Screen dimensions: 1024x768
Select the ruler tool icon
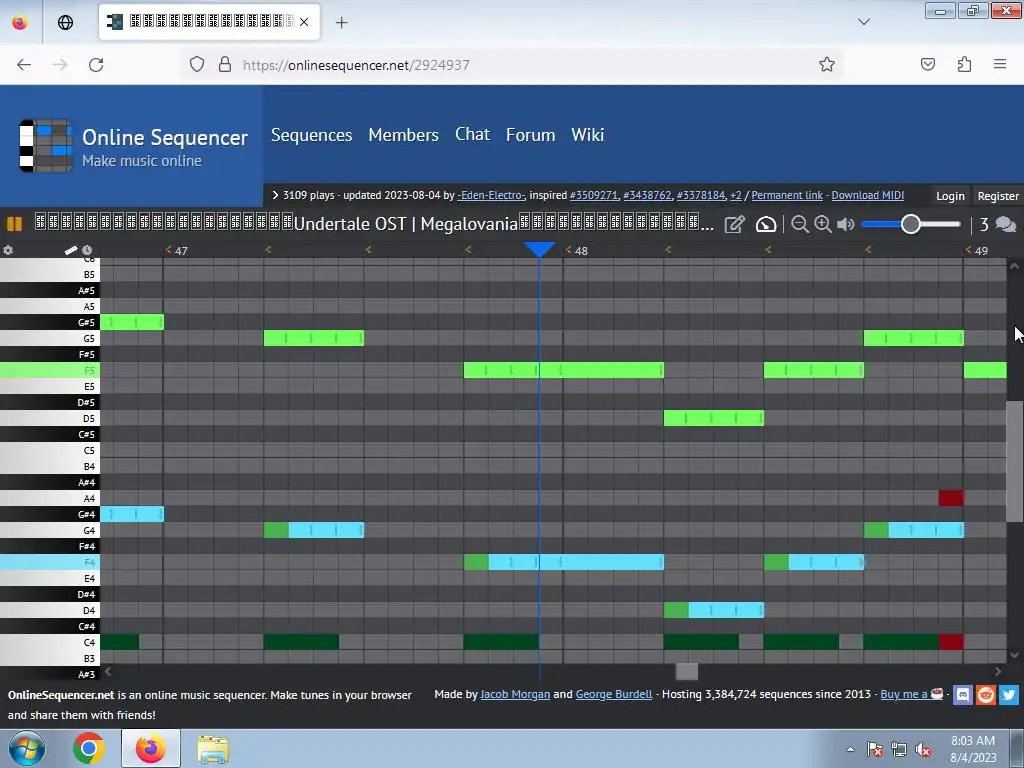coord(71,250)
